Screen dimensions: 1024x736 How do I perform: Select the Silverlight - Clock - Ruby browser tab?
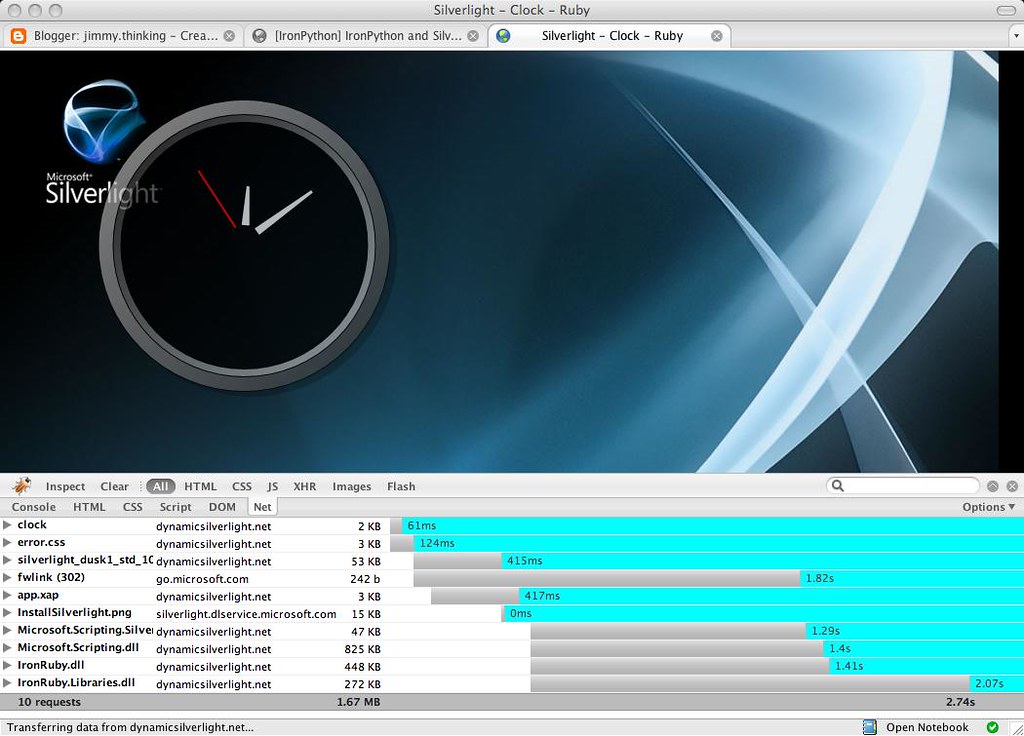pyautogui.click(x=610, y=36)
